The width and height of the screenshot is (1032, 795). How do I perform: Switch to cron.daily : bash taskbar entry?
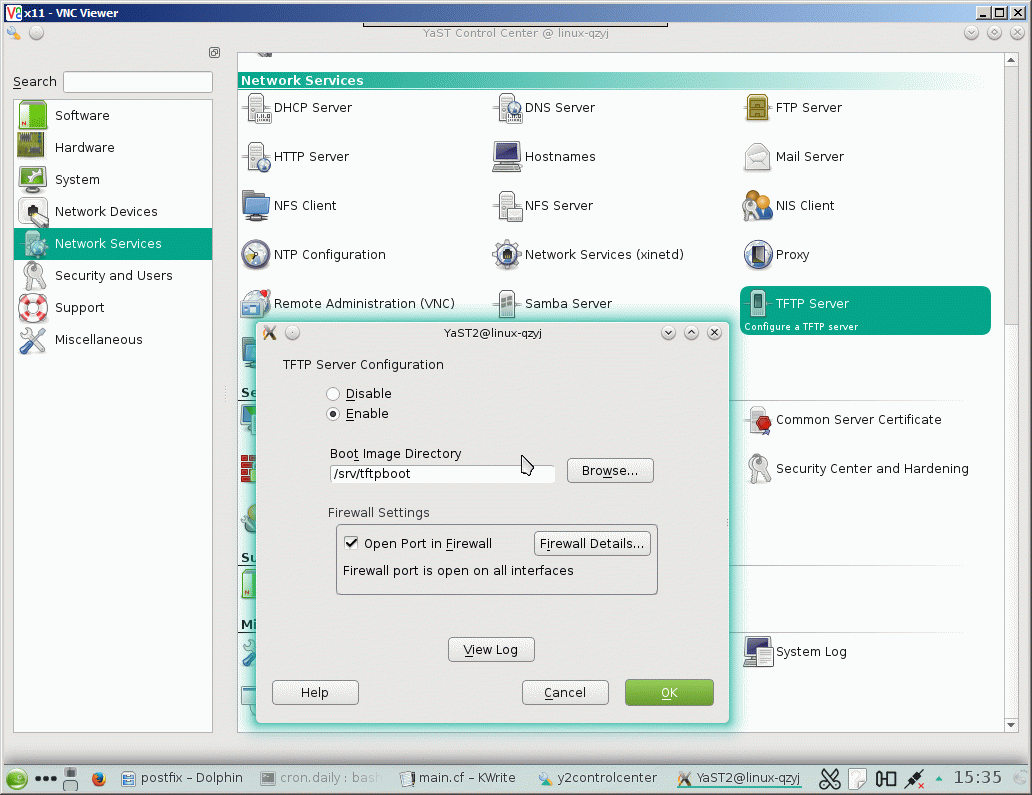(x=321, y=778)
